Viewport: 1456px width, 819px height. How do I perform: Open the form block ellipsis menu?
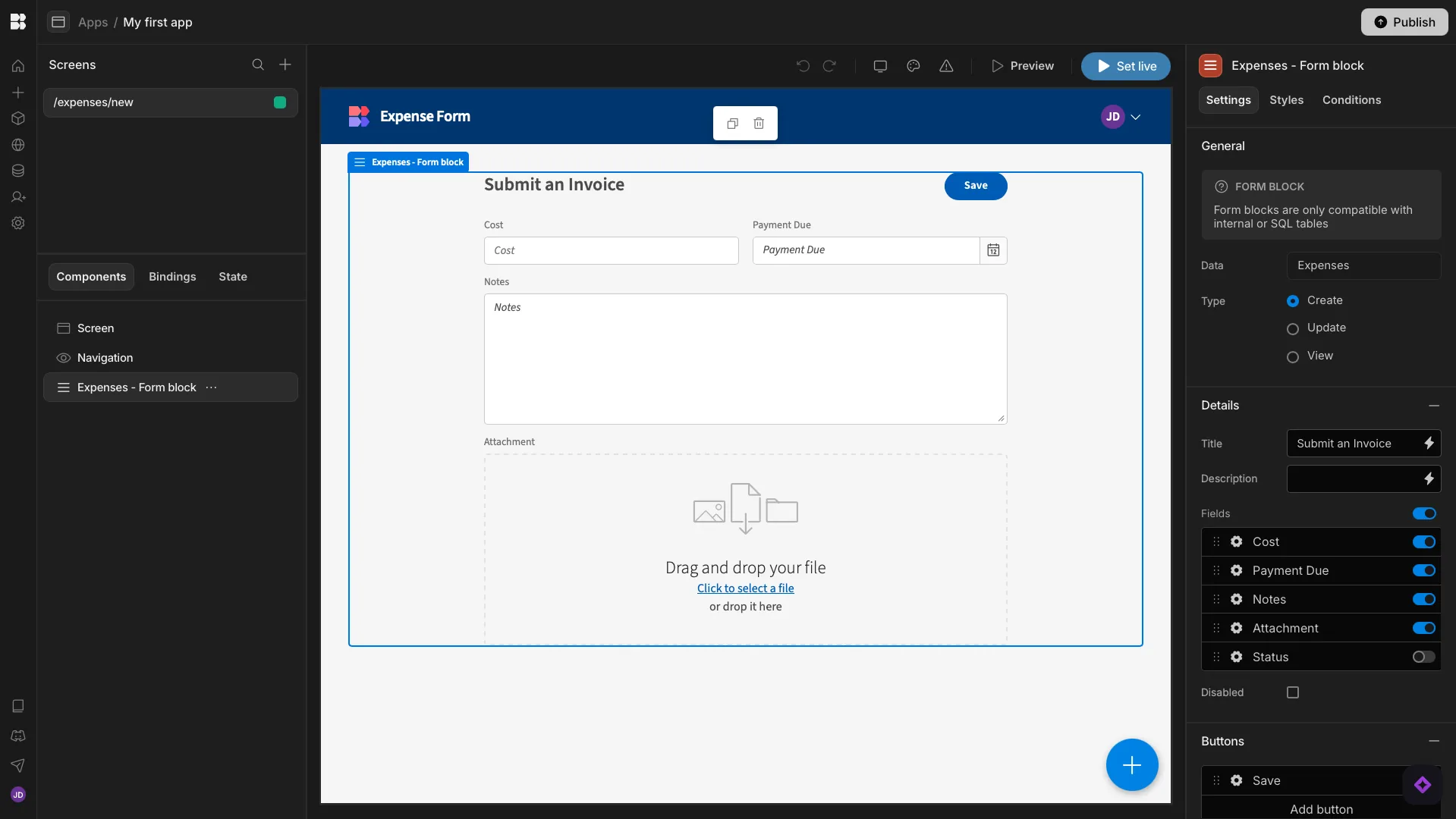pyautogui.click(x=212, y=388)
